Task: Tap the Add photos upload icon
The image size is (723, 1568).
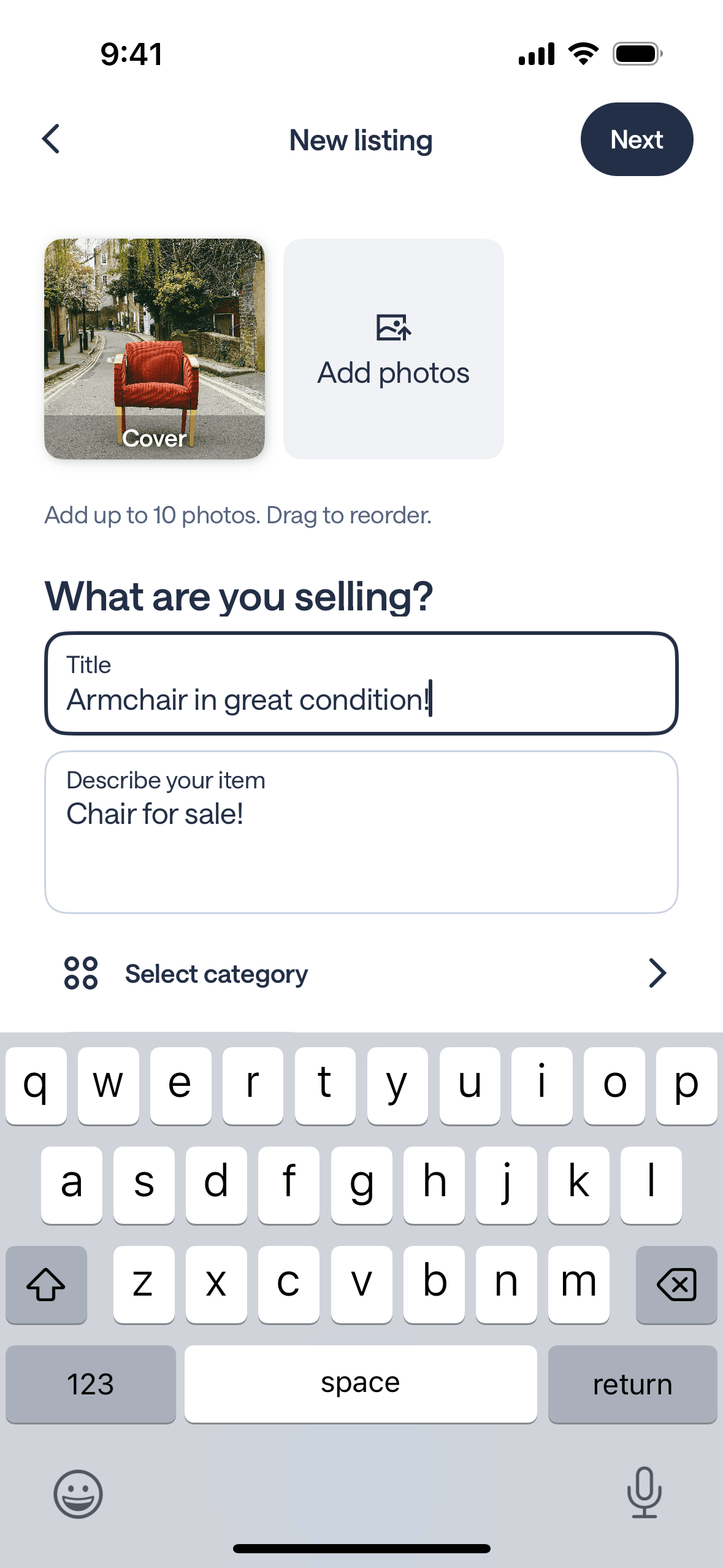Action: click(x=393, y=328)
